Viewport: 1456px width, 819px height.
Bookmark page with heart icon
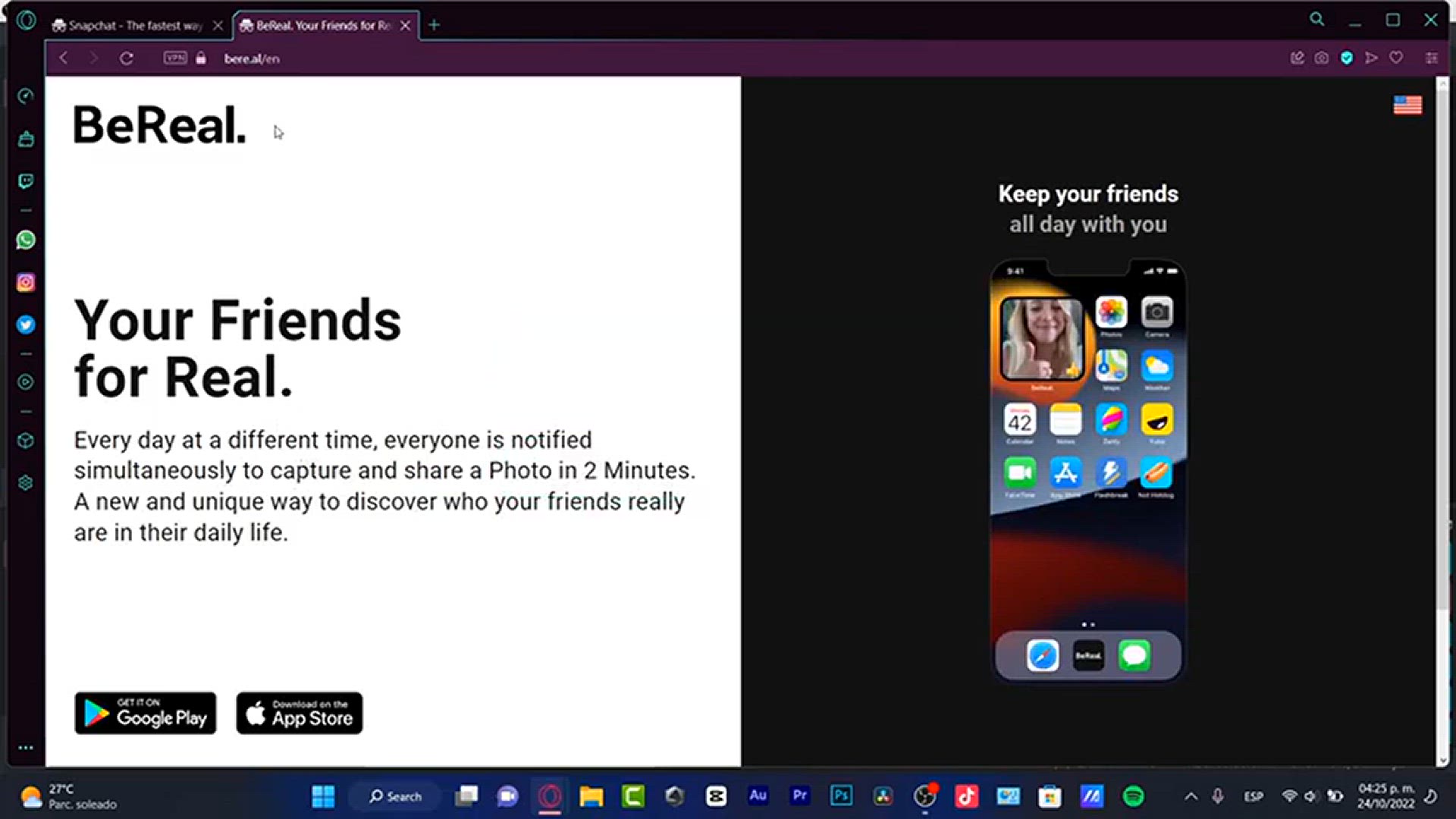[x=1396, y=58]
